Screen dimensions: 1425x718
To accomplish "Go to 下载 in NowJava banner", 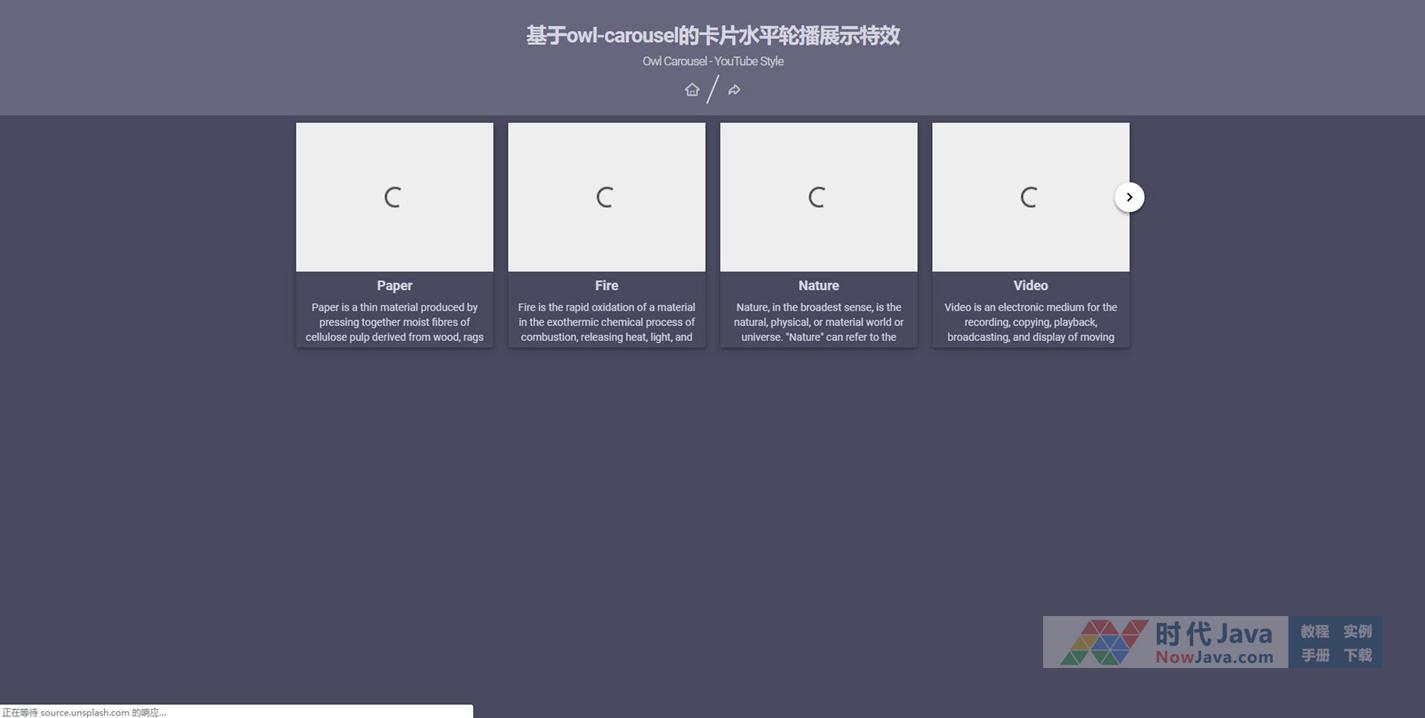I will point(1357,655).
